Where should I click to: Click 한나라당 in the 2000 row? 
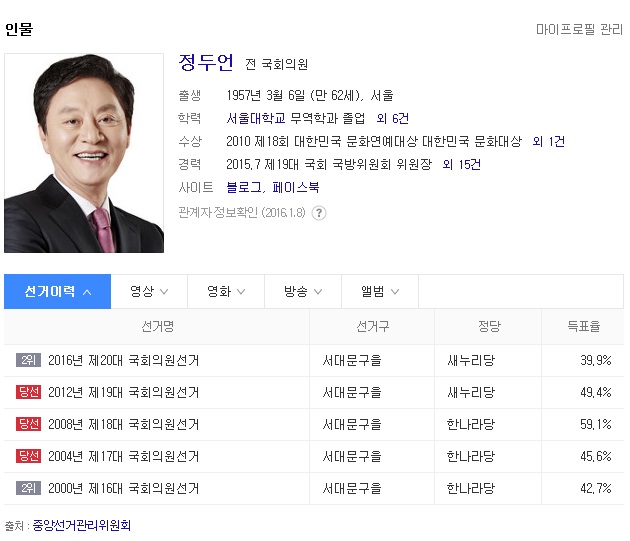tap(471, 489)
